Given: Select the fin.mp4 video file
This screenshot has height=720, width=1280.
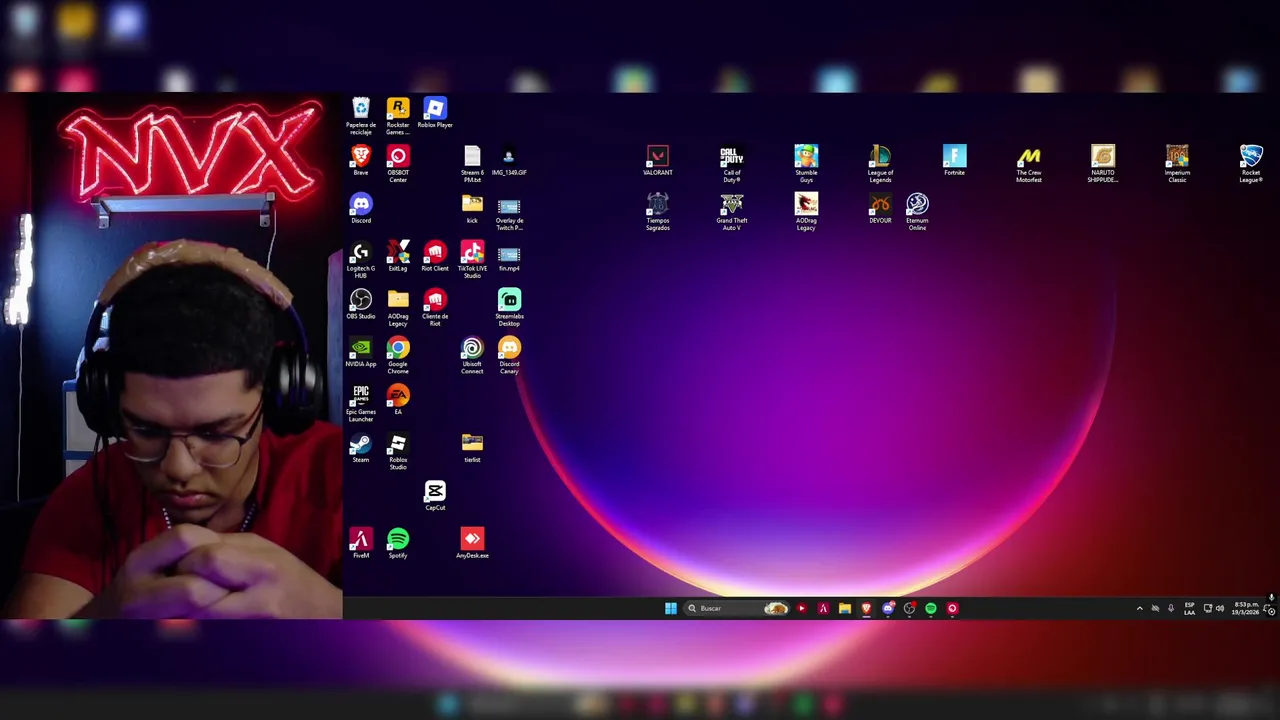Looking at the screenshot, I should tap(509, 256).
